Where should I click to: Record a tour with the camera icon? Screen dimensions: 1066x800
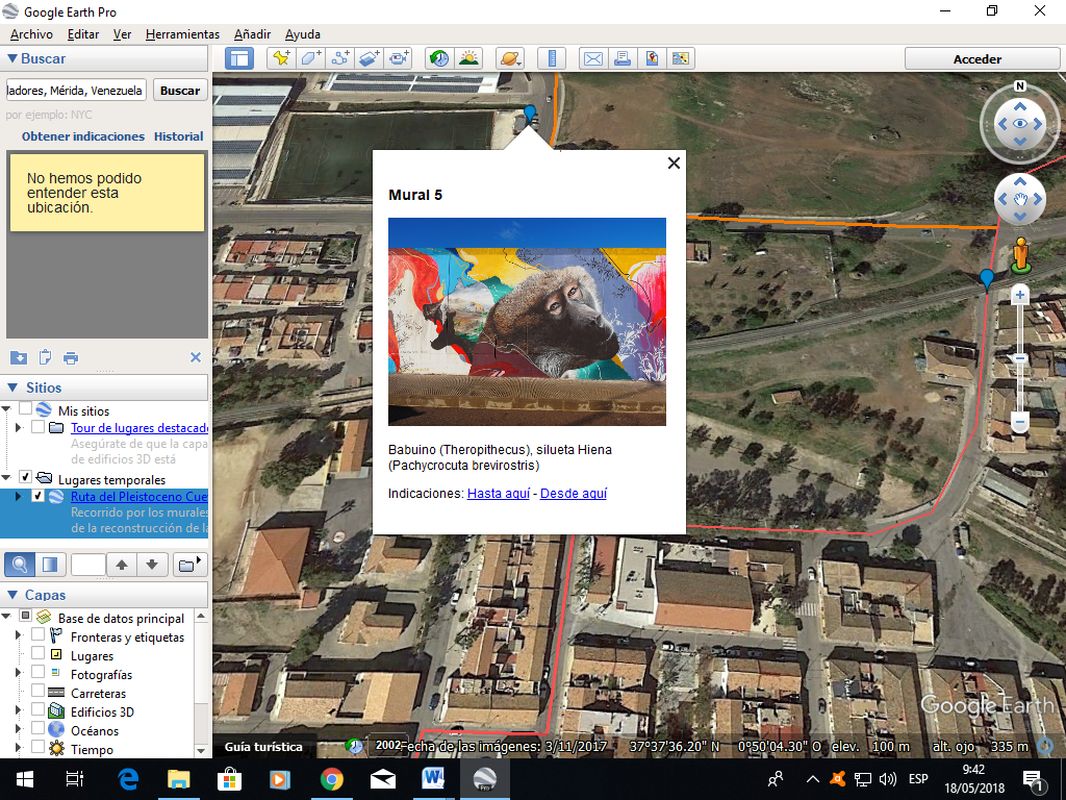tap(399, 58)
